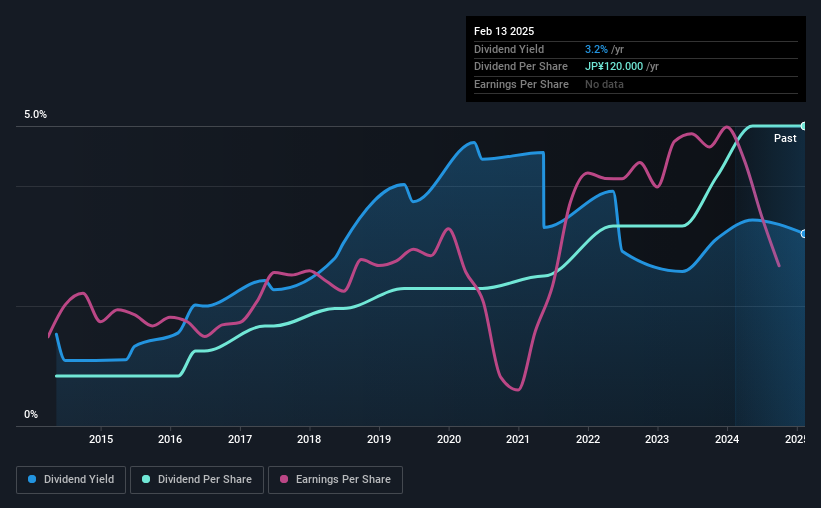Click the 2020 x-axis label
The image size is (821, 508).
449,439
